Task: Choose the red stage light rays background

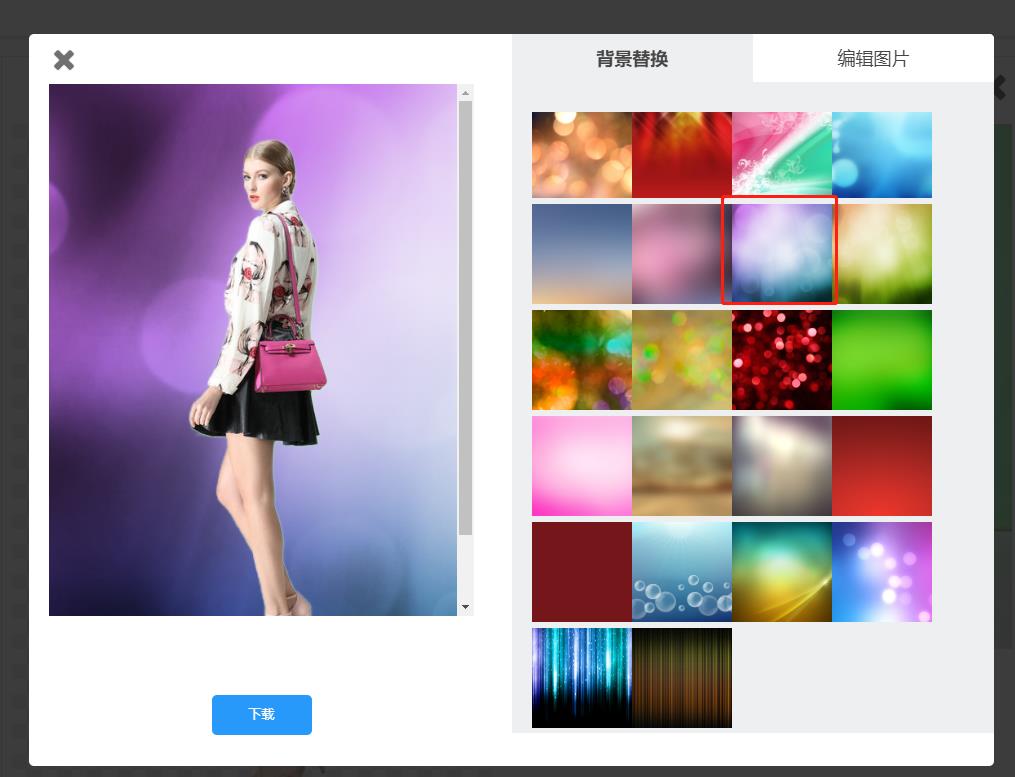Action: tap(682, 155)
